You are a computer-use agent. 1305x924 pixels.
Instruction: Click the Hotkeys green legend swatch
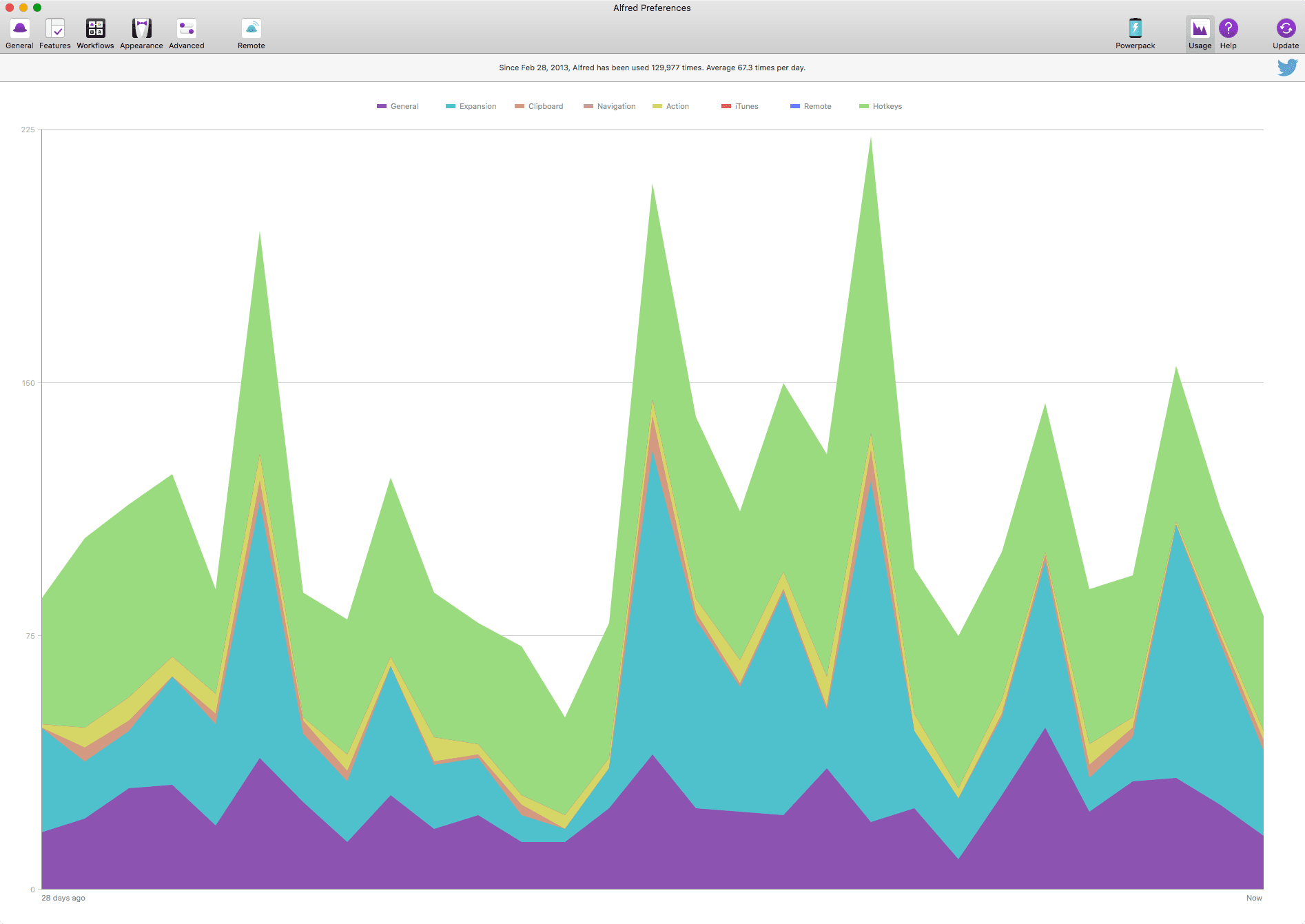coord(864,106)
